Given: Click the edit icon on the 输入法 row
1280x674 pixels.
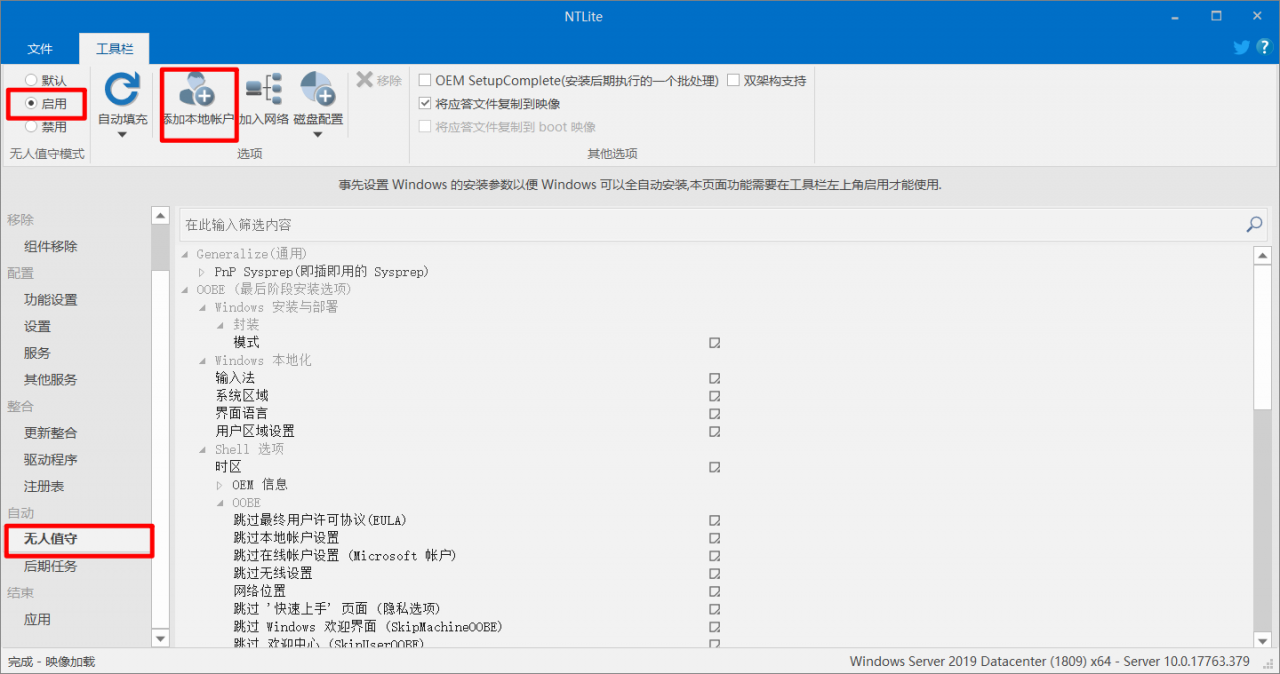Looking at the screenshot, I should [x=715, y=379].
